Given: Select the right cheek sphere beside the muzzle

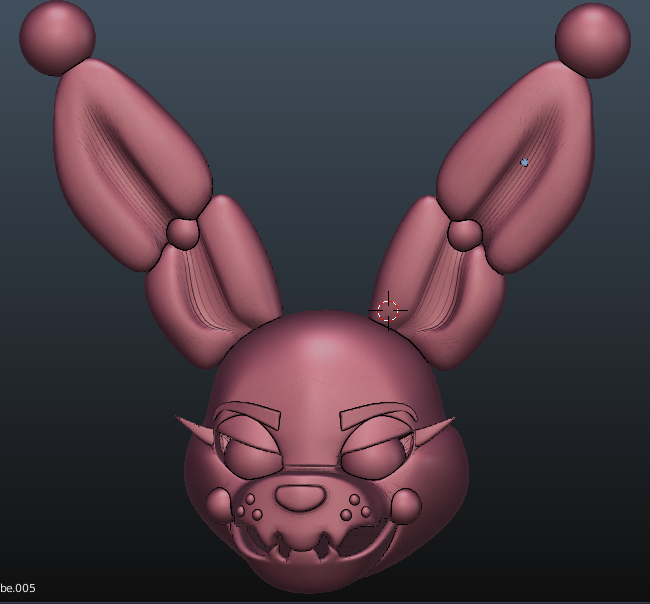Looking at the screenshot, I should click(406, 506).
